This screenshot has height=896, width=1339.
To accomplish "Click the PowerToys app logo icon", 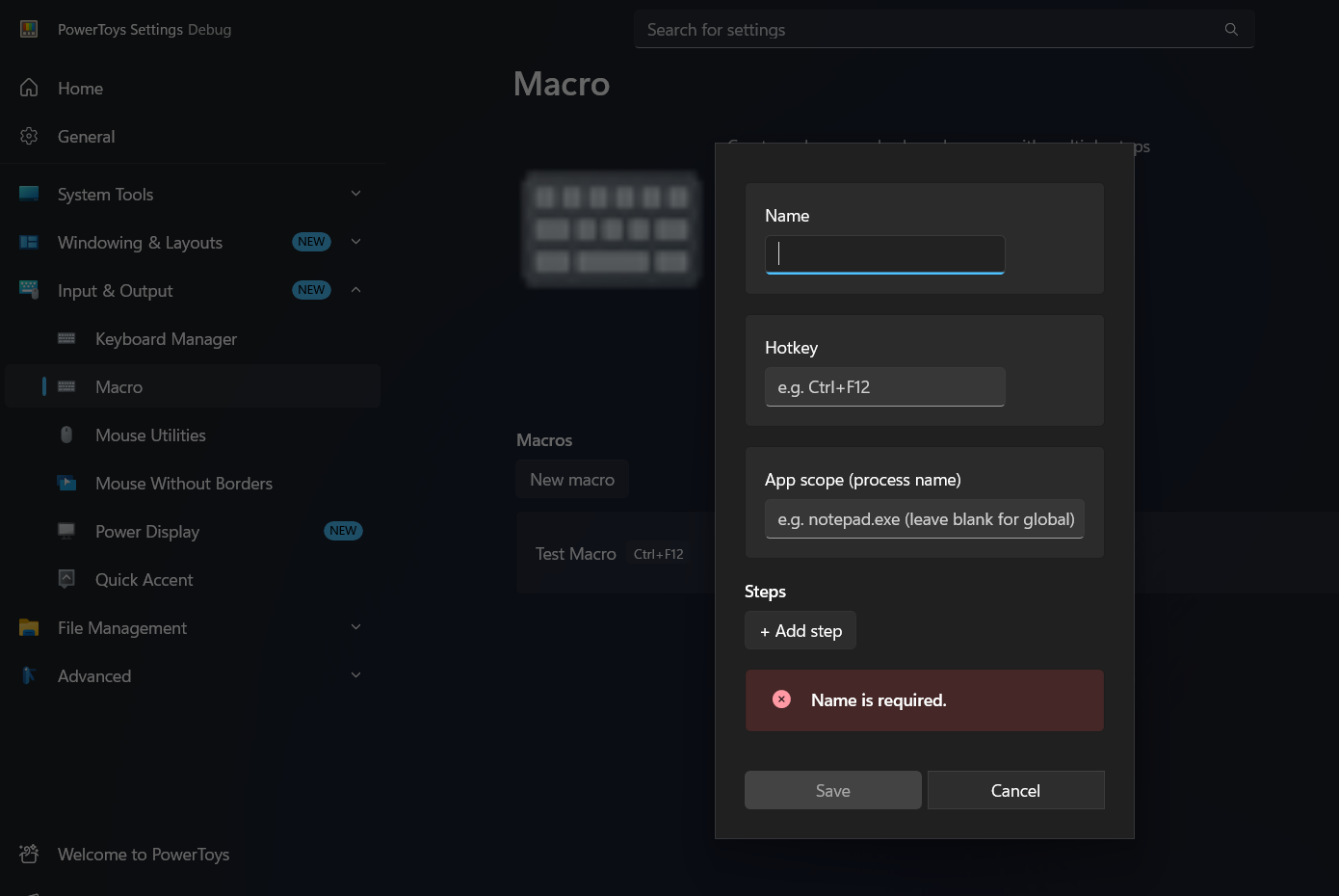I will click(x=29, y=29).
